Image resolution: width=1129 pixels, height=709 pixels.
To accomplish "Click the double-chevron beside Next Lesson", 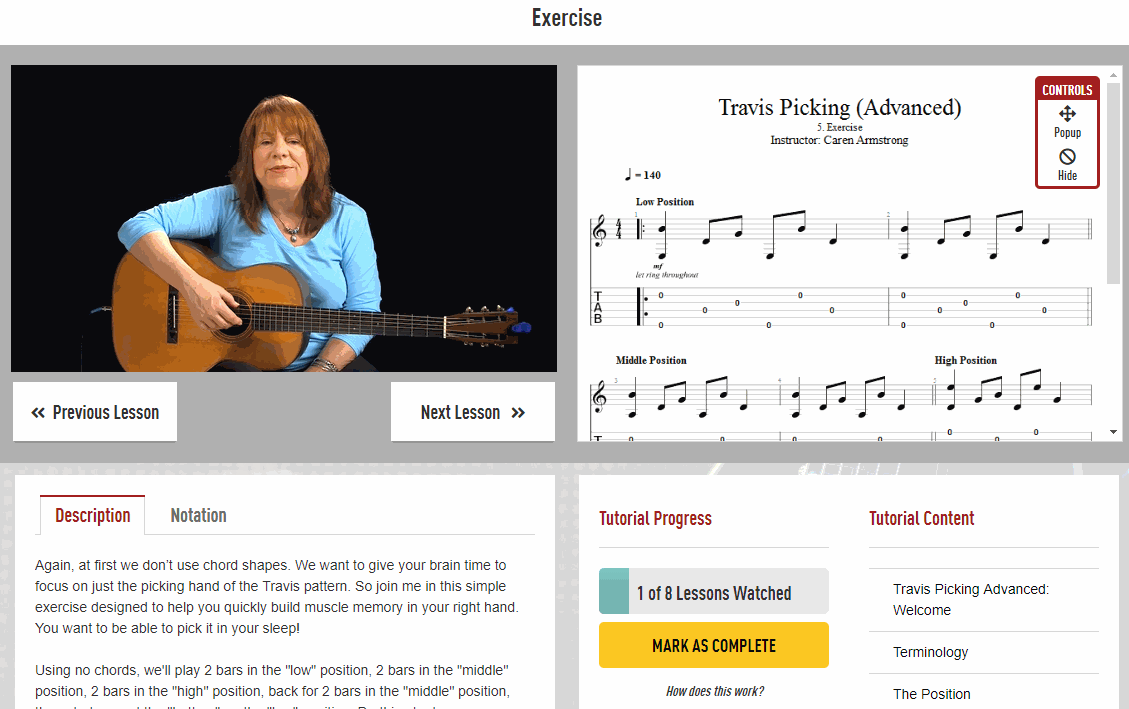I will pos(518,412).
